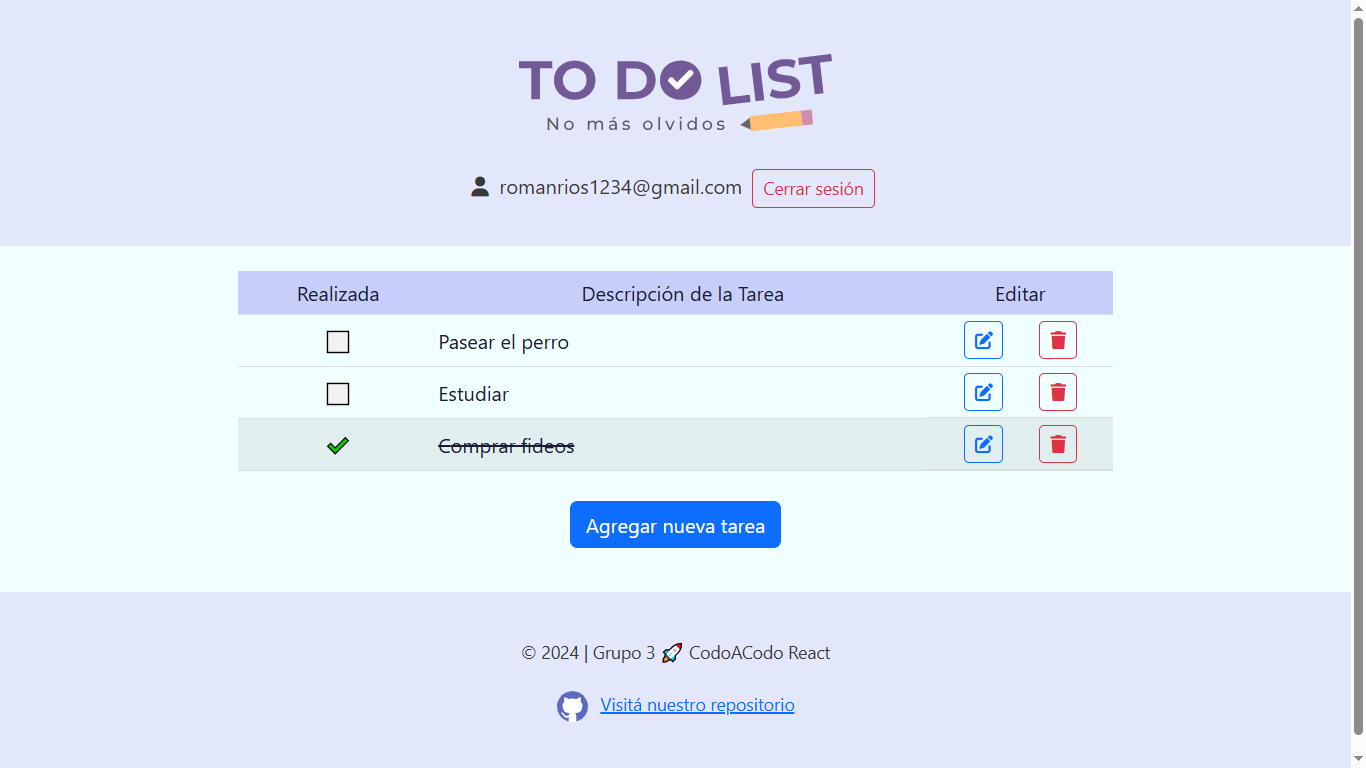Screen dimensions: 1366x768
Task: Click the GitHub logo icon in footer
Action: (572, 706)
